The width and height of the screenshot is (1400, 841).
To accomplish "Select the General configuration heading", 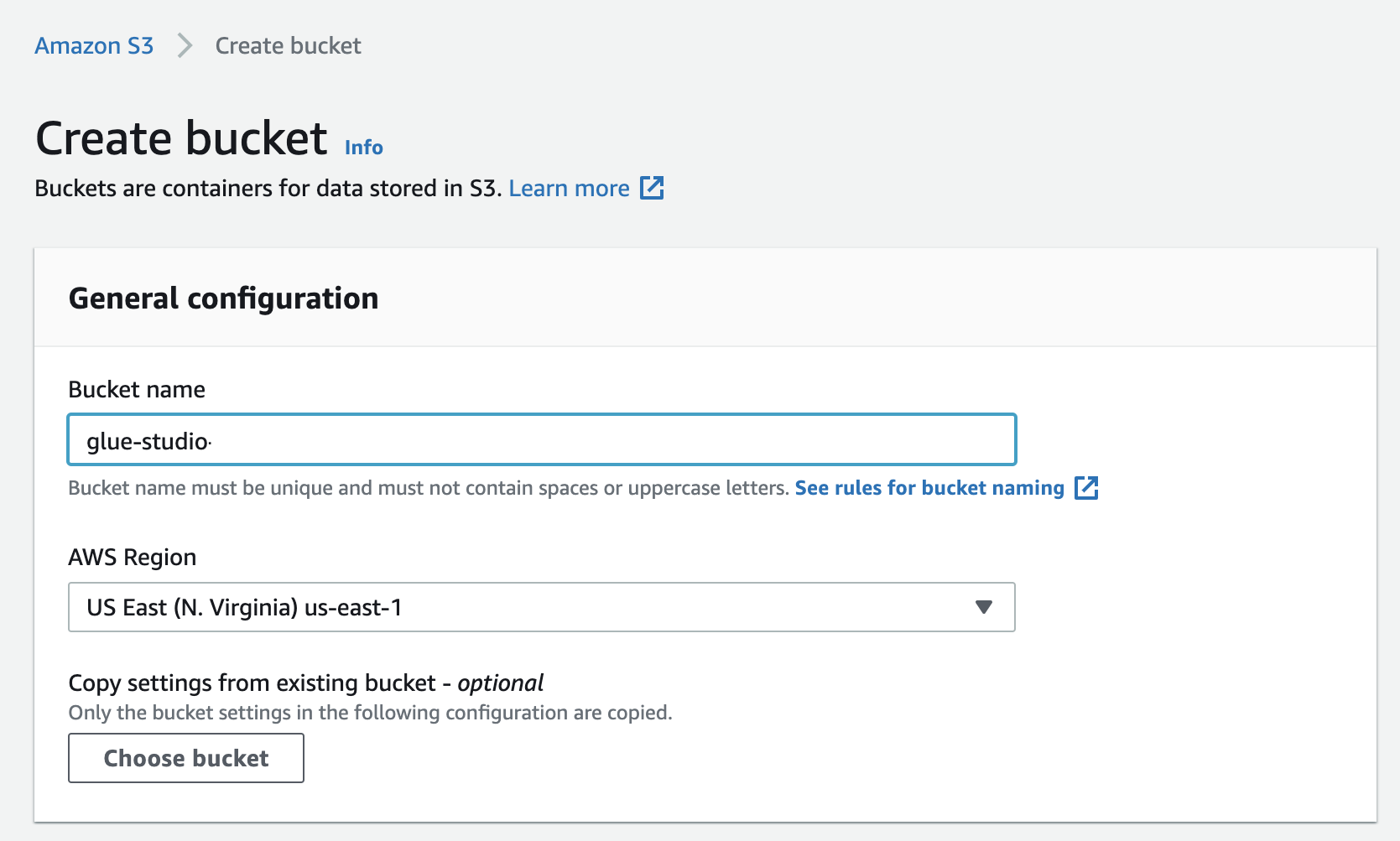I will 223,299.
